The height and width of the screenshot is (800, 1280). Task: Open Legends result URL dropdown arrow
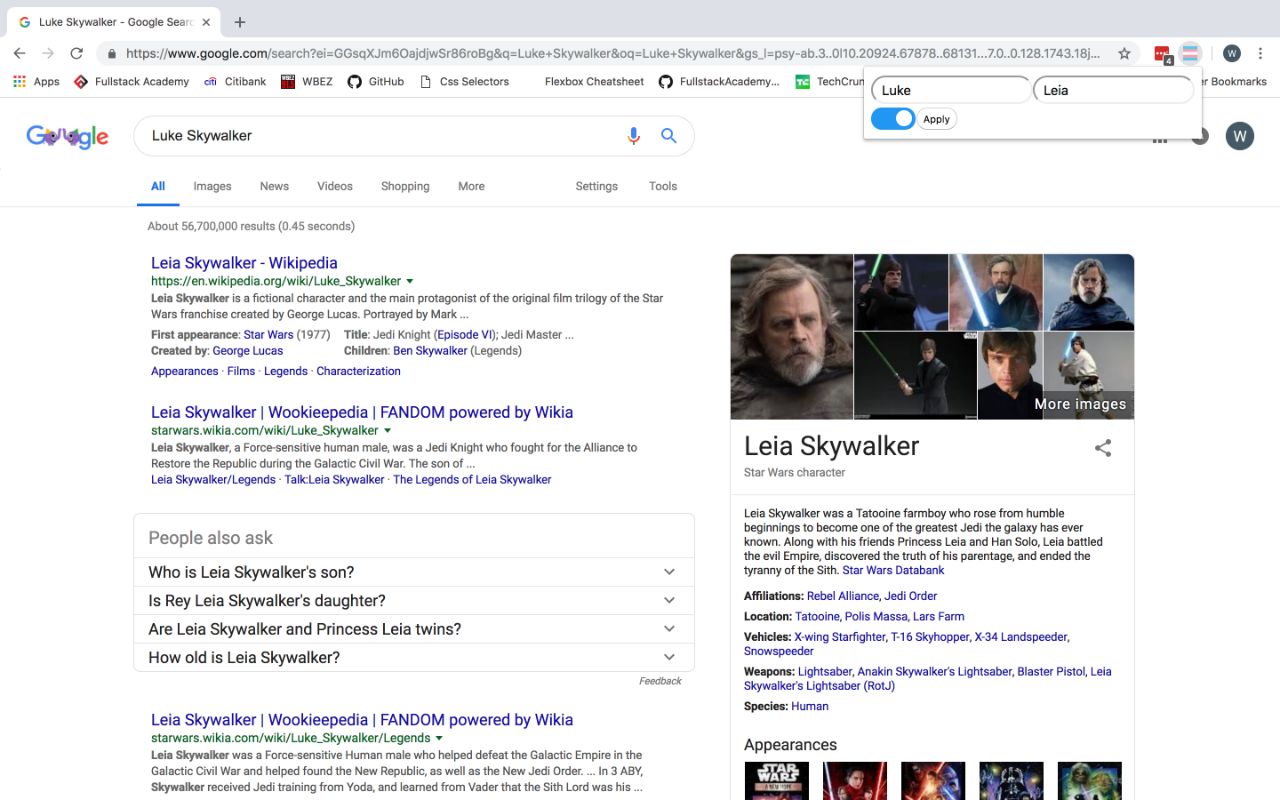click(439, 738)
